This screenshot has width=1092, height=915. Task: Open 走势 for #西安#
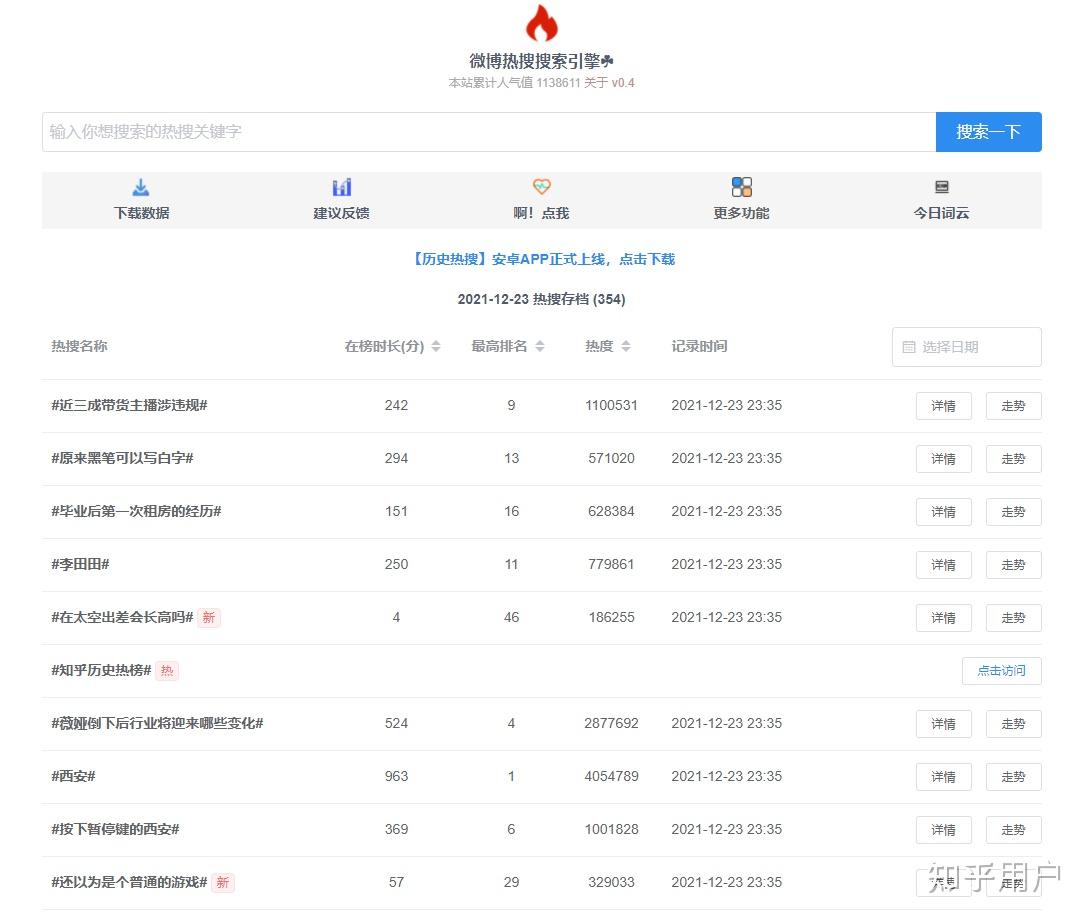pyautogui.click(x=1013, y=776)
